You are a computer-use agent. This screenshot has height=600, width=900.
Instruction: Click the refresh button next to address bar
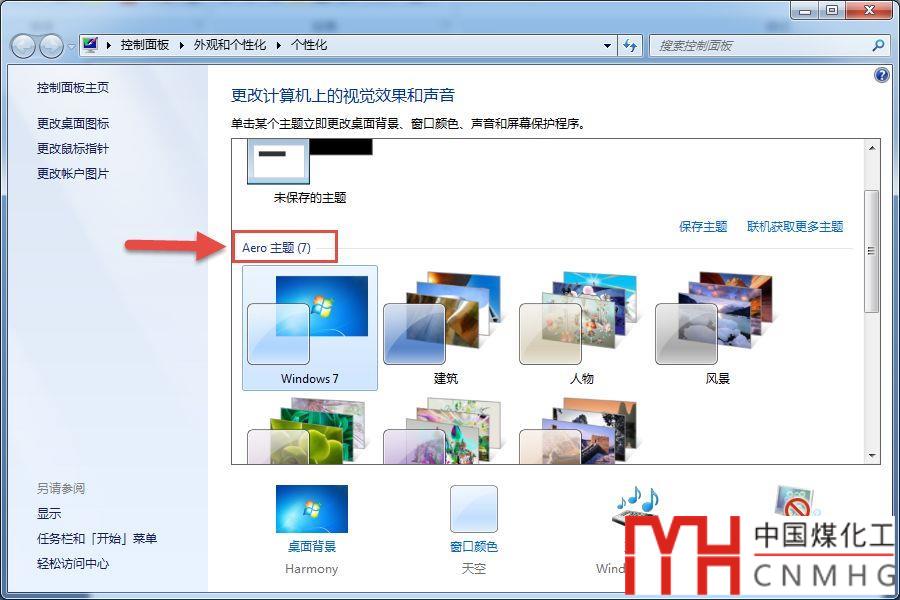pos(630,45)
